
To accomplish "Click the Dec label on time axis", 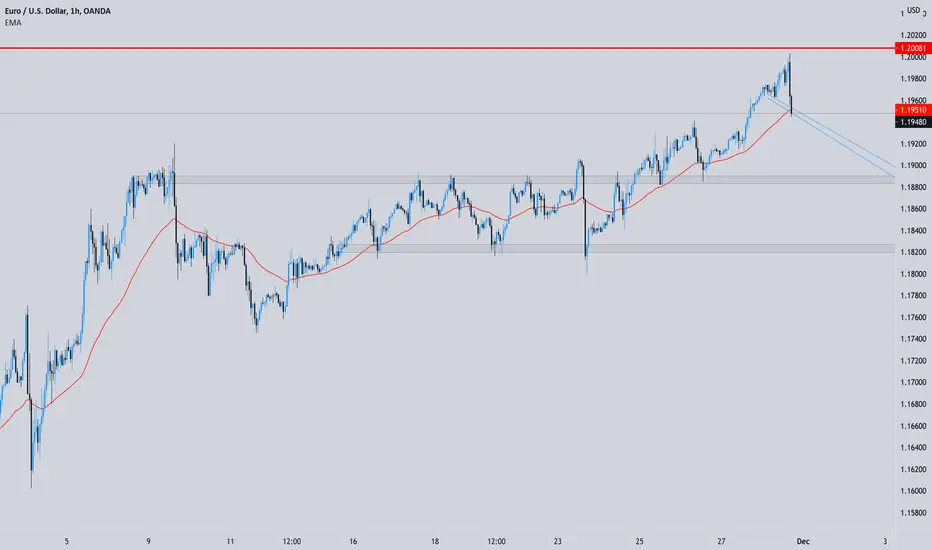I will click(803, 541).
